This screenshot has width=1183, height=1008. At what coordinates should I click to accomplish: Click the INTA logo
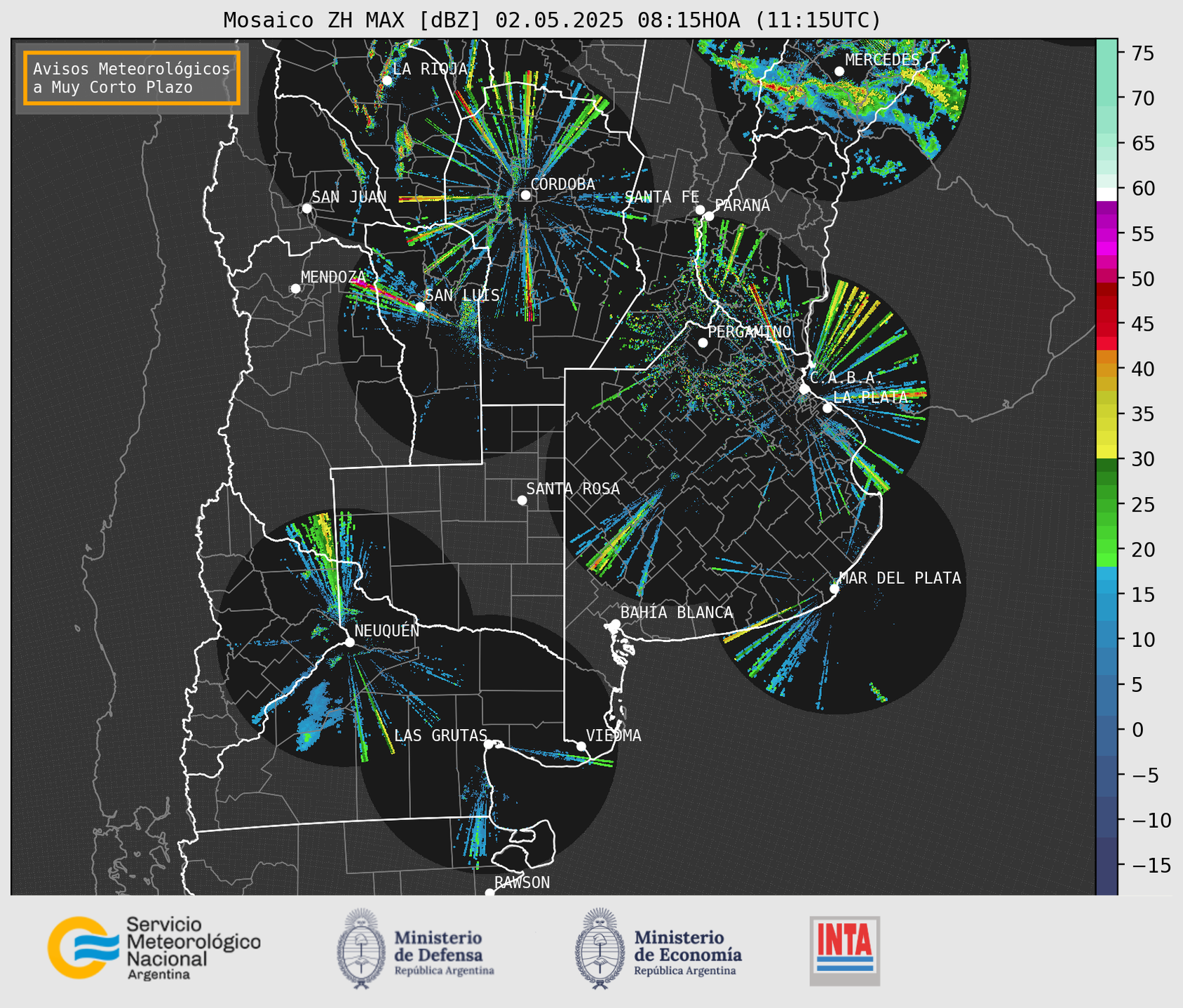click(845, 951)
